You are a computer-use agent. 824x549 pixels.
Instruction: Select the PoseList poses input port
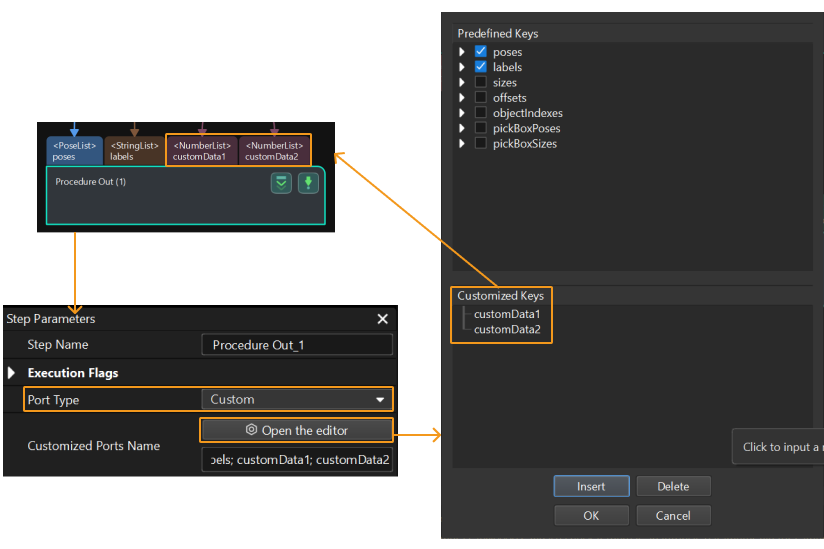74,151
